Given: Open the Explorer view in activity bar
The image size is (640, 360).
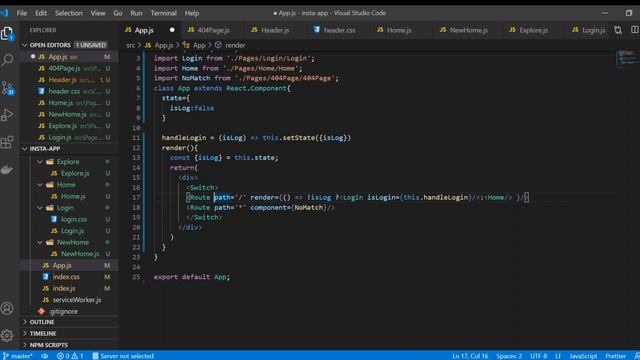Looking at the screenshot, I should pos(7,33).
